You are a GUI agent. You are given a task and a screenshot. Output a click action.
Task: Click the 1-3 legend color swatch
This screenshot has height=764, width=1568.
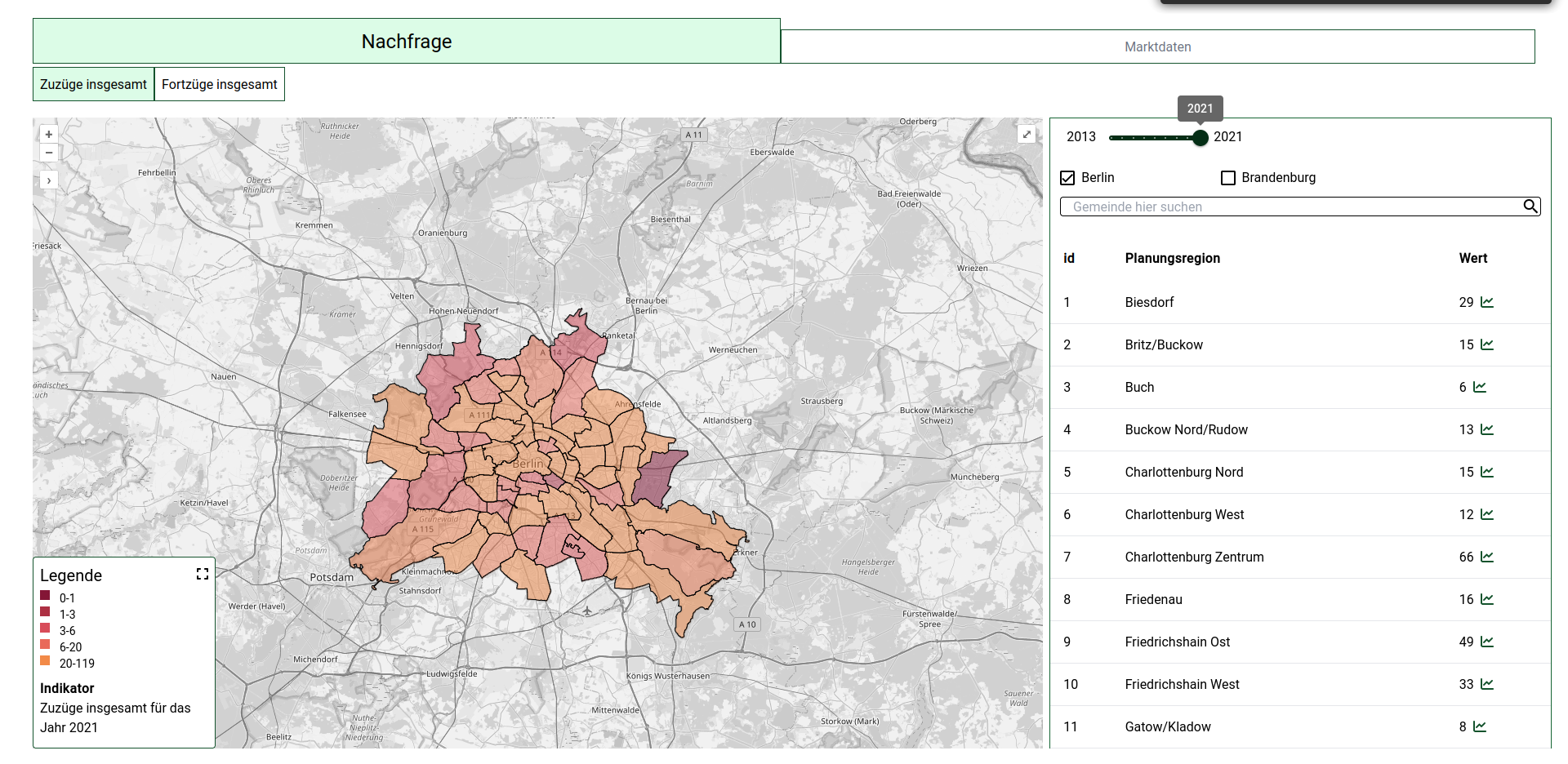pyautogui.click(x=45, y=611)
